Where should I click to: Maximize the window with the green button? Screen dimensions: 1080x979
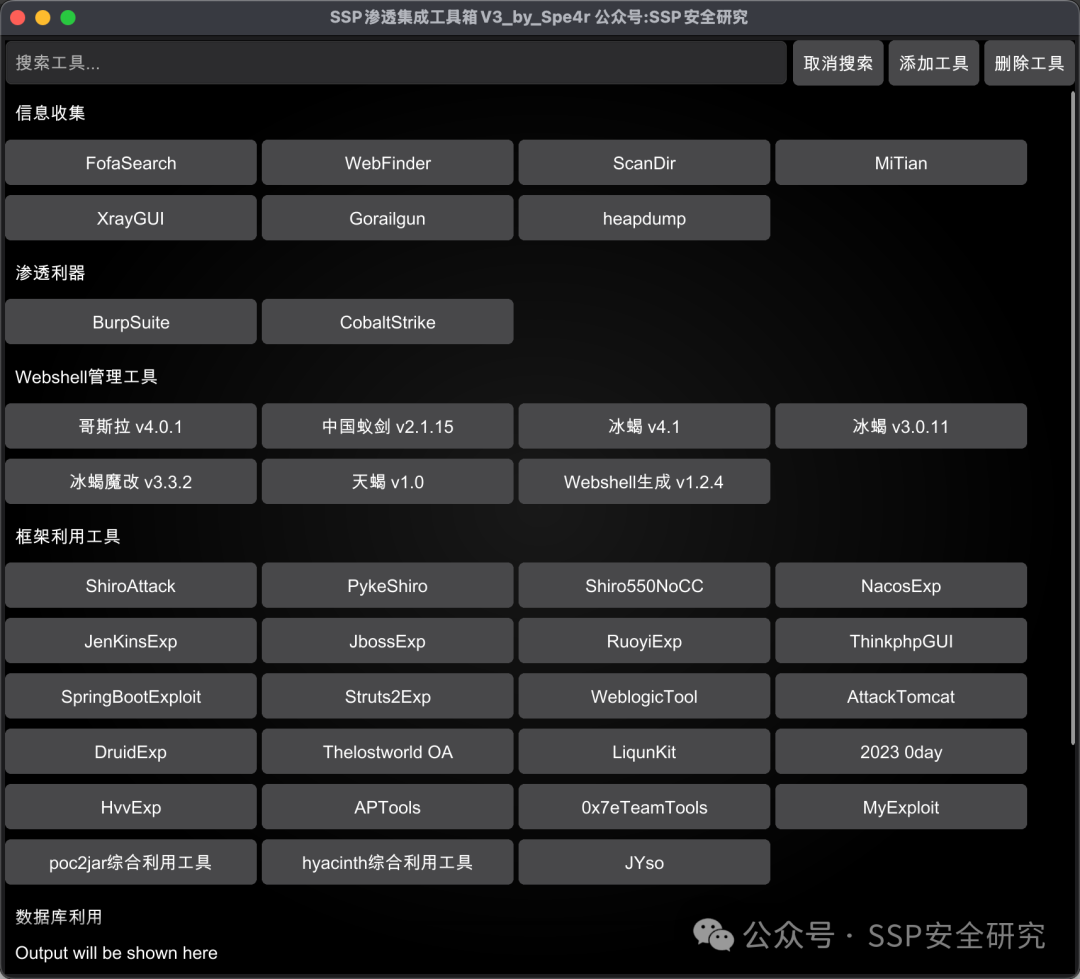coord(68,17)
